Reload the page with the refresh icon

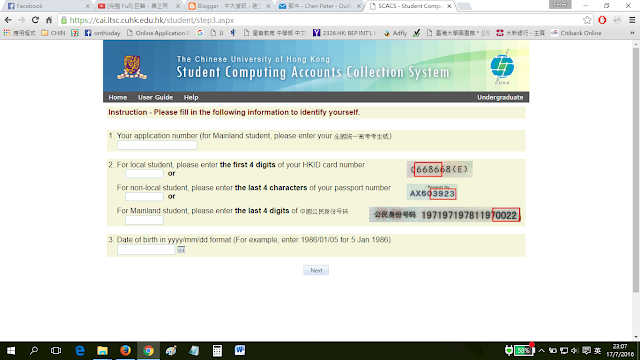(36, 20)
